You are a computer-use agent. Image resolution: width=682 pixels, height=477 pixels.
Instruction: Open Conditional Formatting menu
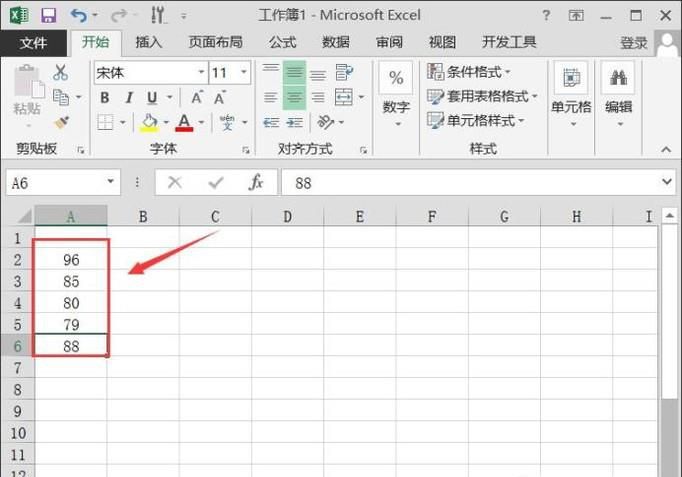click(x=468, y=72)
